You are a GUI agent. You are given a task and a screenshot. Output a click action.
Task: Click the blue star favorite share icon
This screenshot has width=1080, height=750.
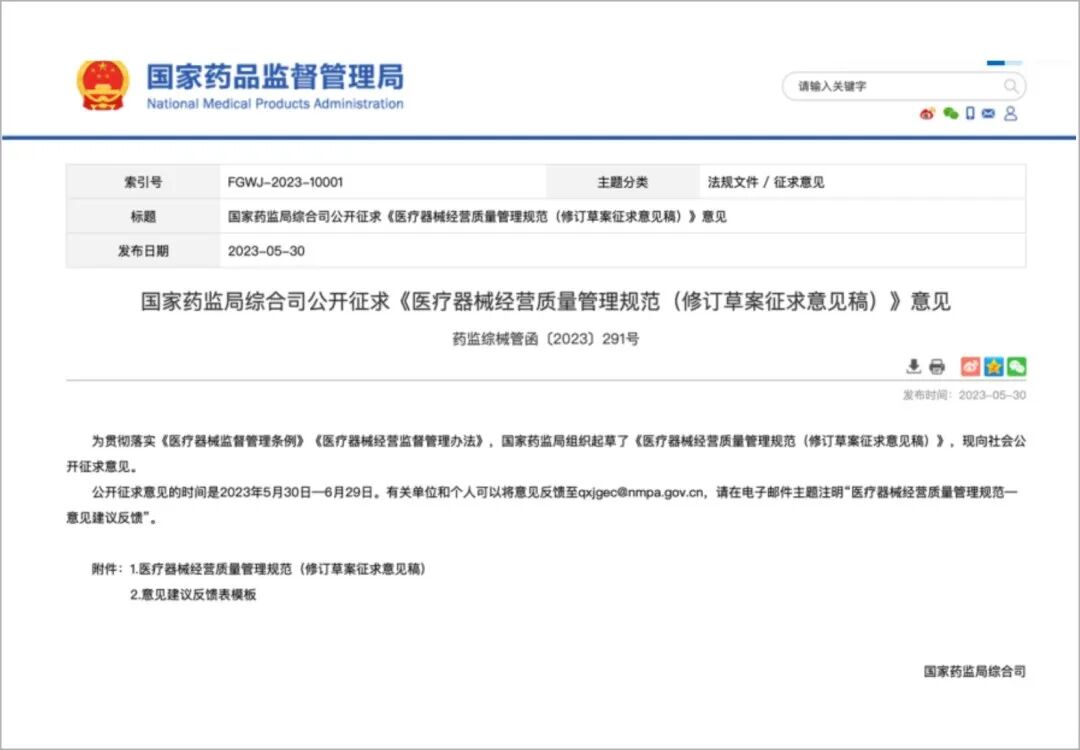tap(992, 366)
